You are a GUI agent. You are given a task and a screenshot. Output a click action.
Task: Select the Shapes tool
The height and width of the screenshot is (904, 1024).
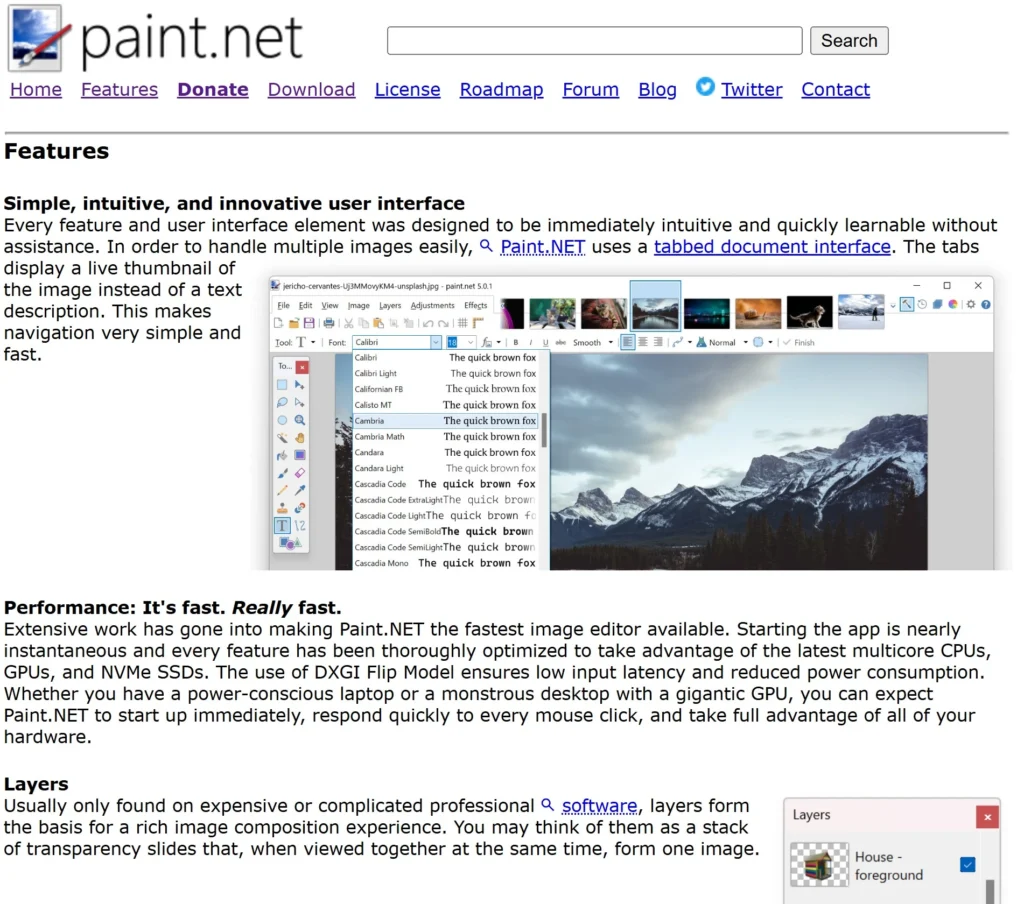point(290,543)
